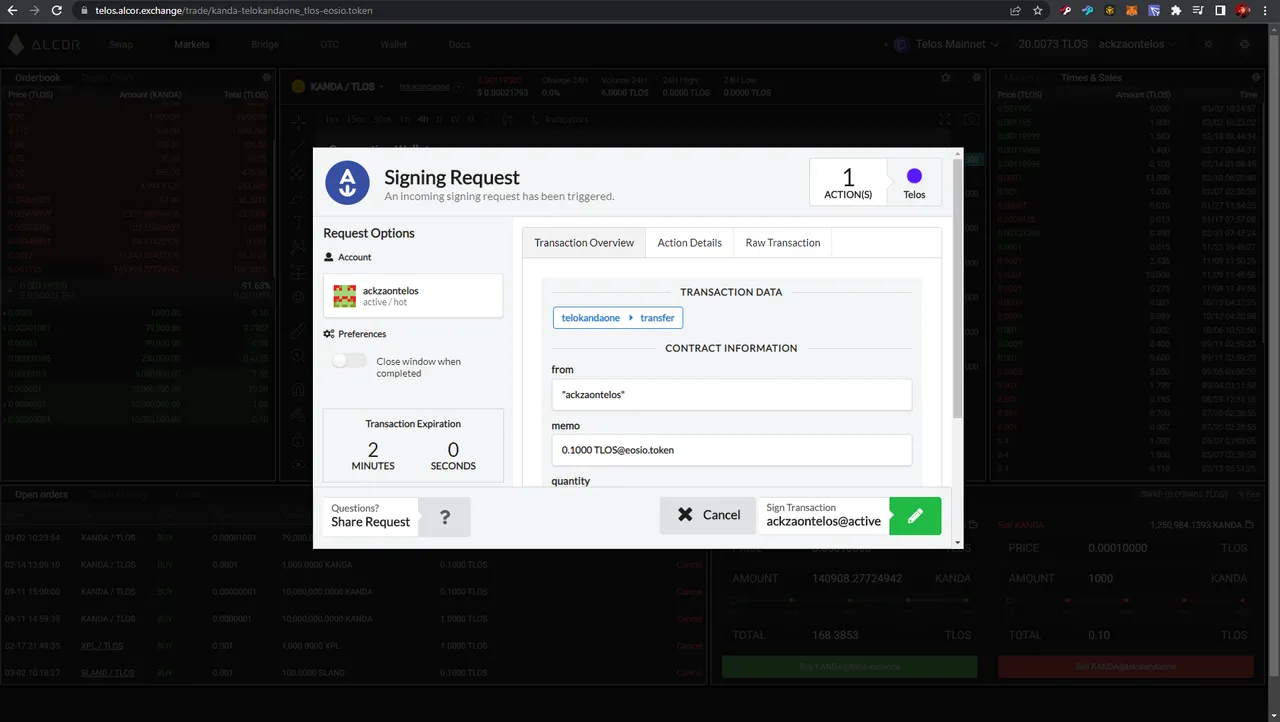The image size is (1280, 722).
Task: Switch to Action Details tab
Action: click(x=689, y=243)
